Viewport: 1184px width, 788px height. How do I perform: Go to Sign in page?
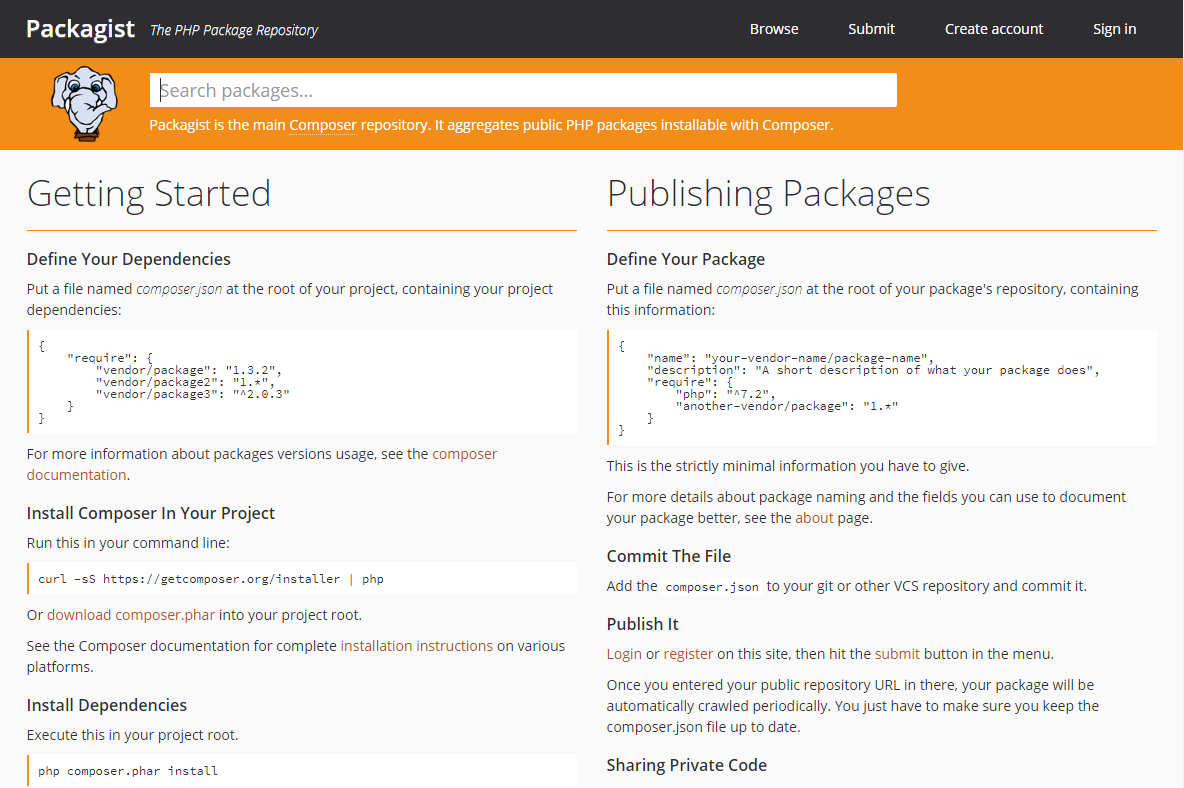tap(1114, 29)
